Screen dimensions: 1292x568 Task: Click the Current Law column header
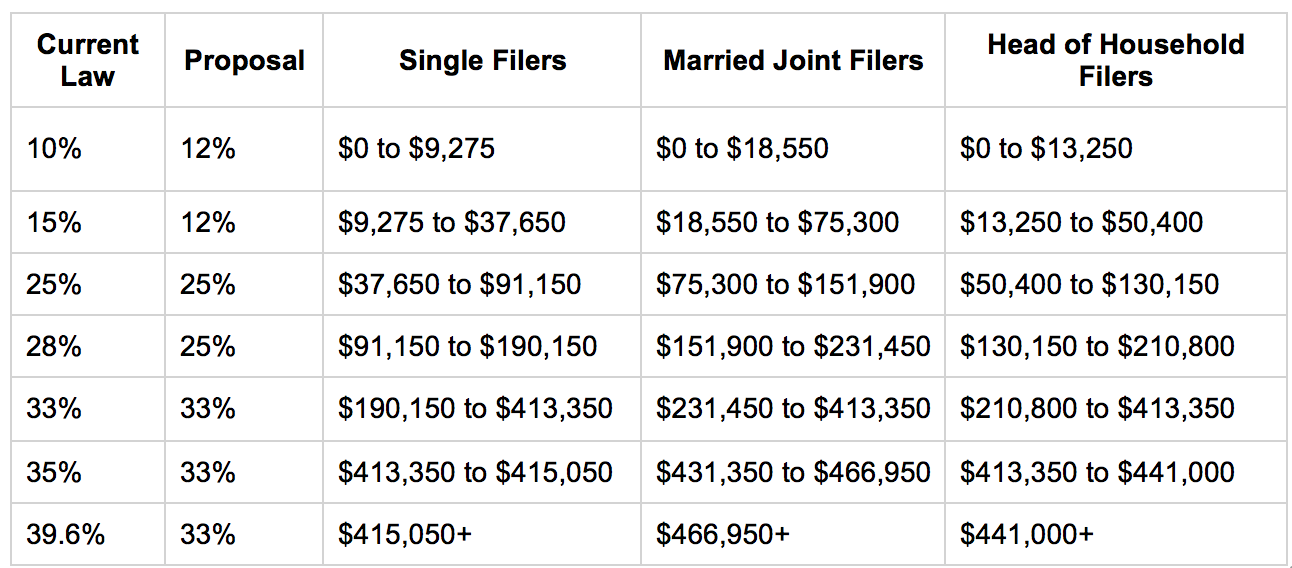(x=88, y=60)
